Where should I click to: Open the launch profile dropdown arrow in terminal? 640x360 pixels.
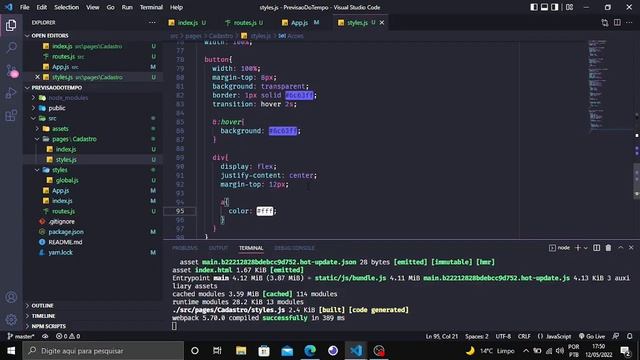[585, 248]
